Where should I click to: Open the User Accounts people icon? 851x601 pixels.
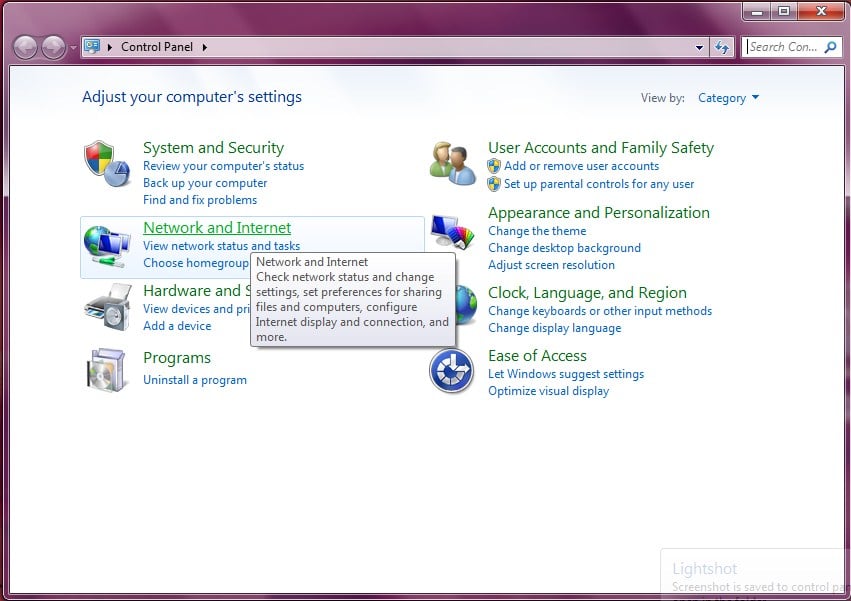(x=453, y=163)
